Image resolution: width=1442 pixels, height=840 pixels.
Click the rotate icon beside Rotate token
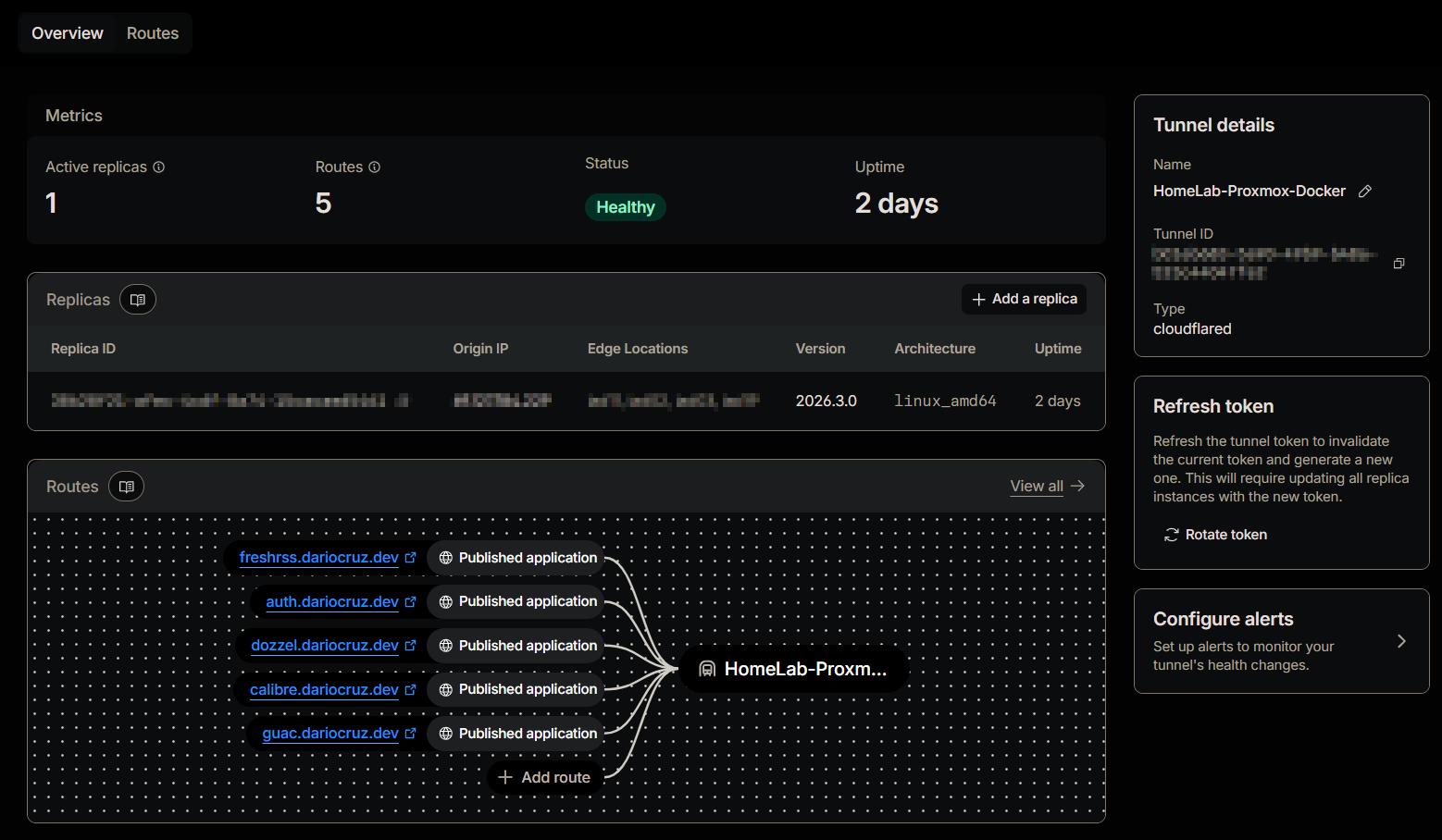(1172, 535)
